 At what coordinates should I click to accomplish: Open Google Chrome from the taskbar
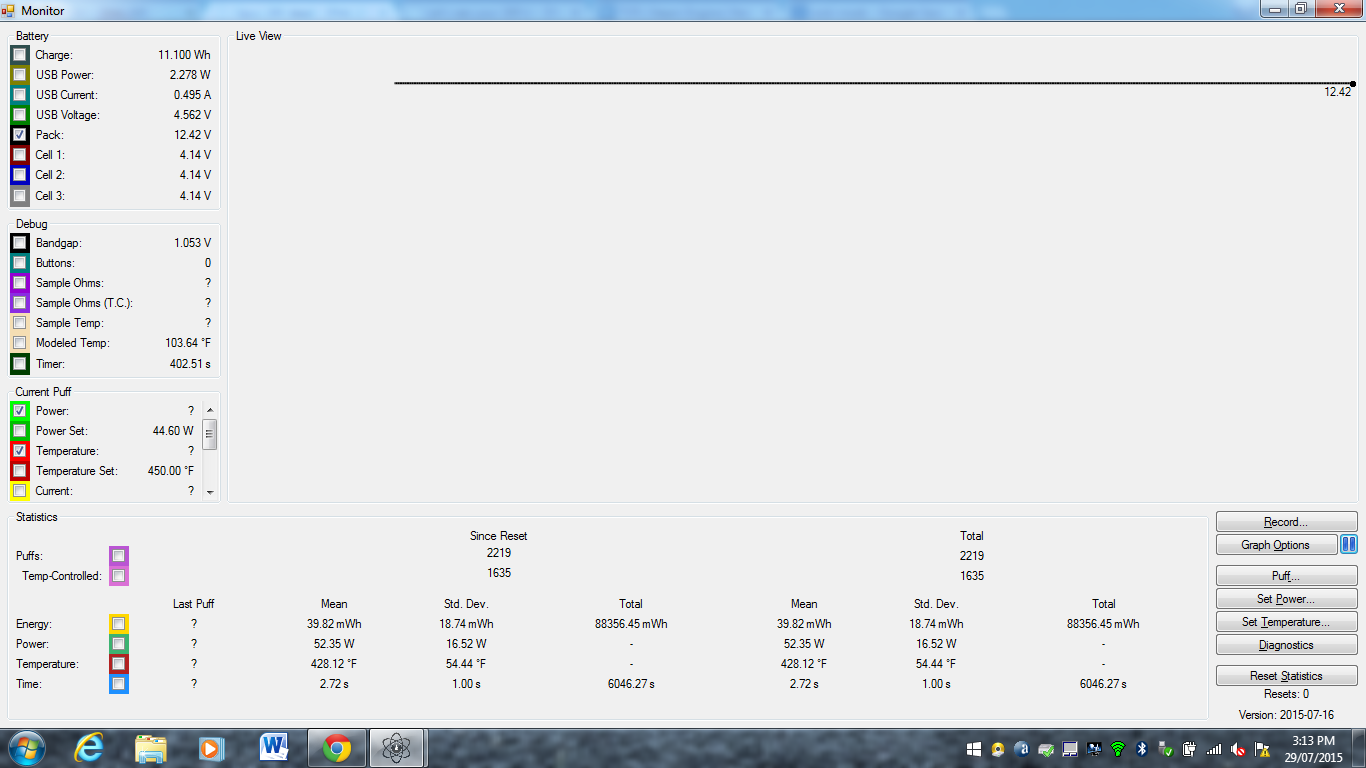coord(336,748)
